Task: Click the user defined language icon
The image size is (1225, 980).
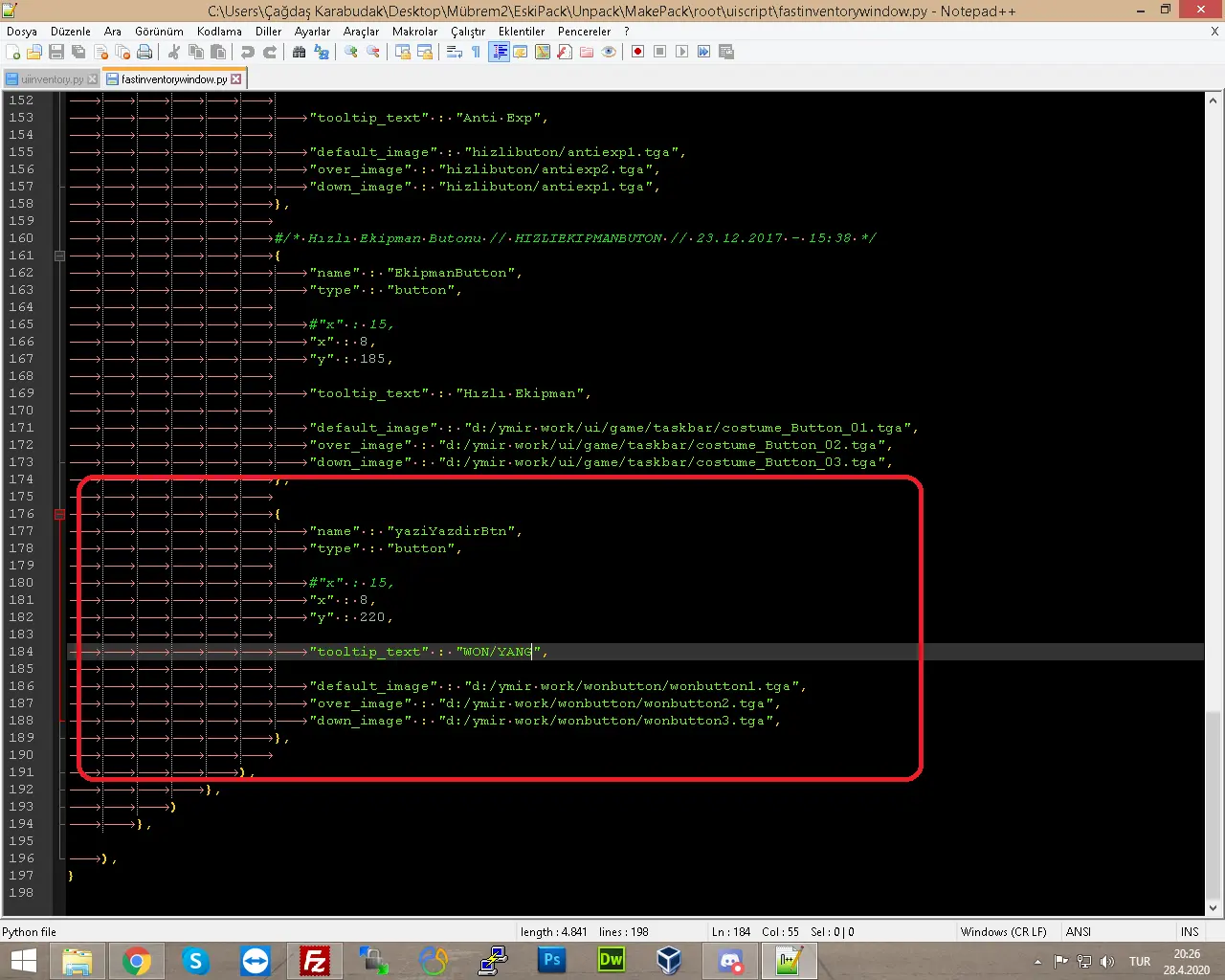Action: (521, 52)
